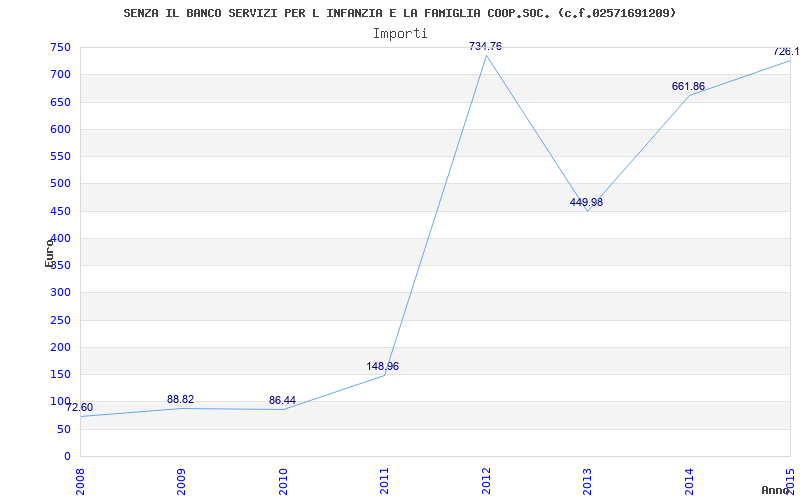Select data label 88.82
This screenshot has width=800, height=500.
pos(181,399)
